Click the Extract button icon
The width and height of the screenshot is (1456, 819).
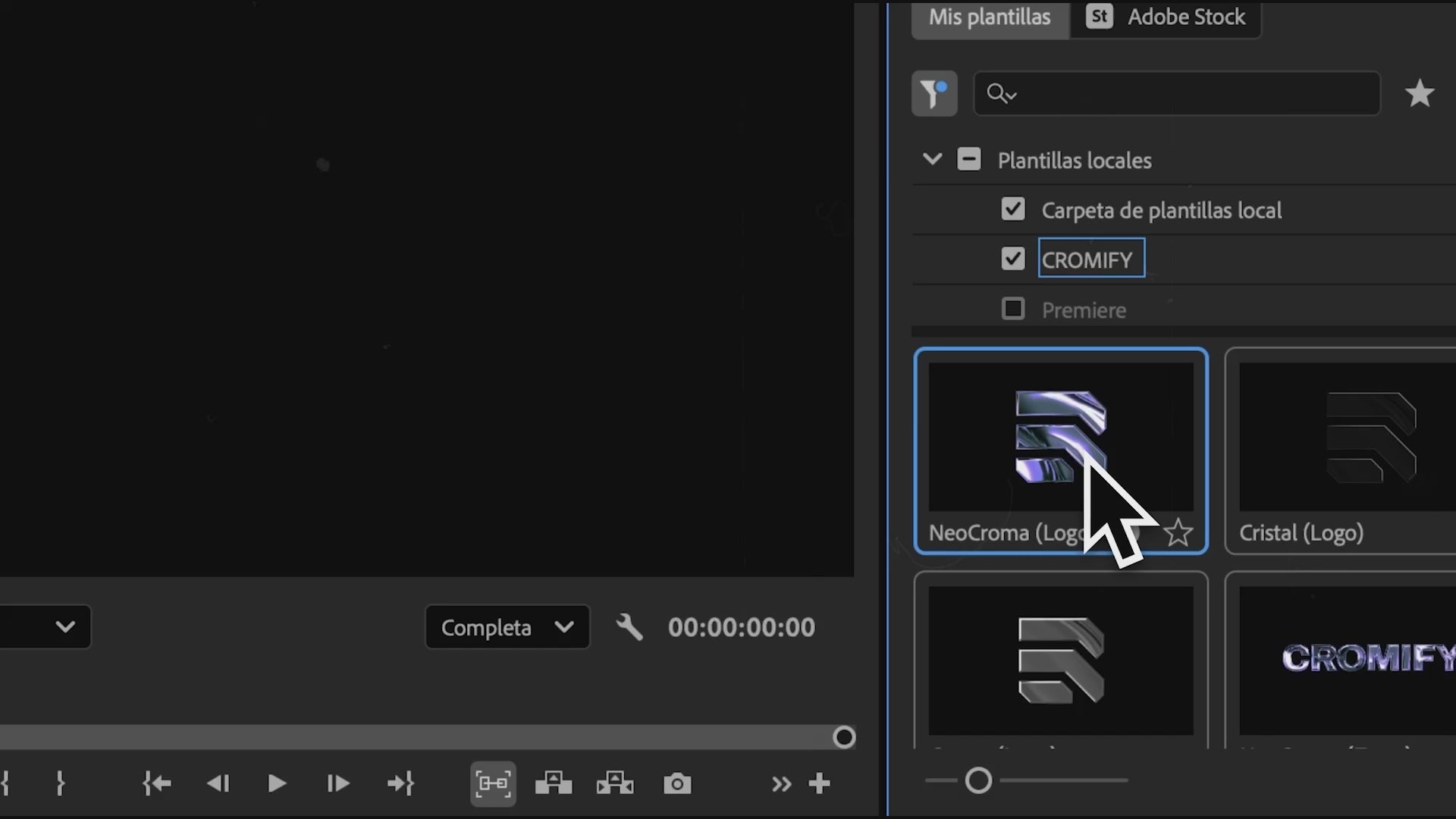[614, 783]
